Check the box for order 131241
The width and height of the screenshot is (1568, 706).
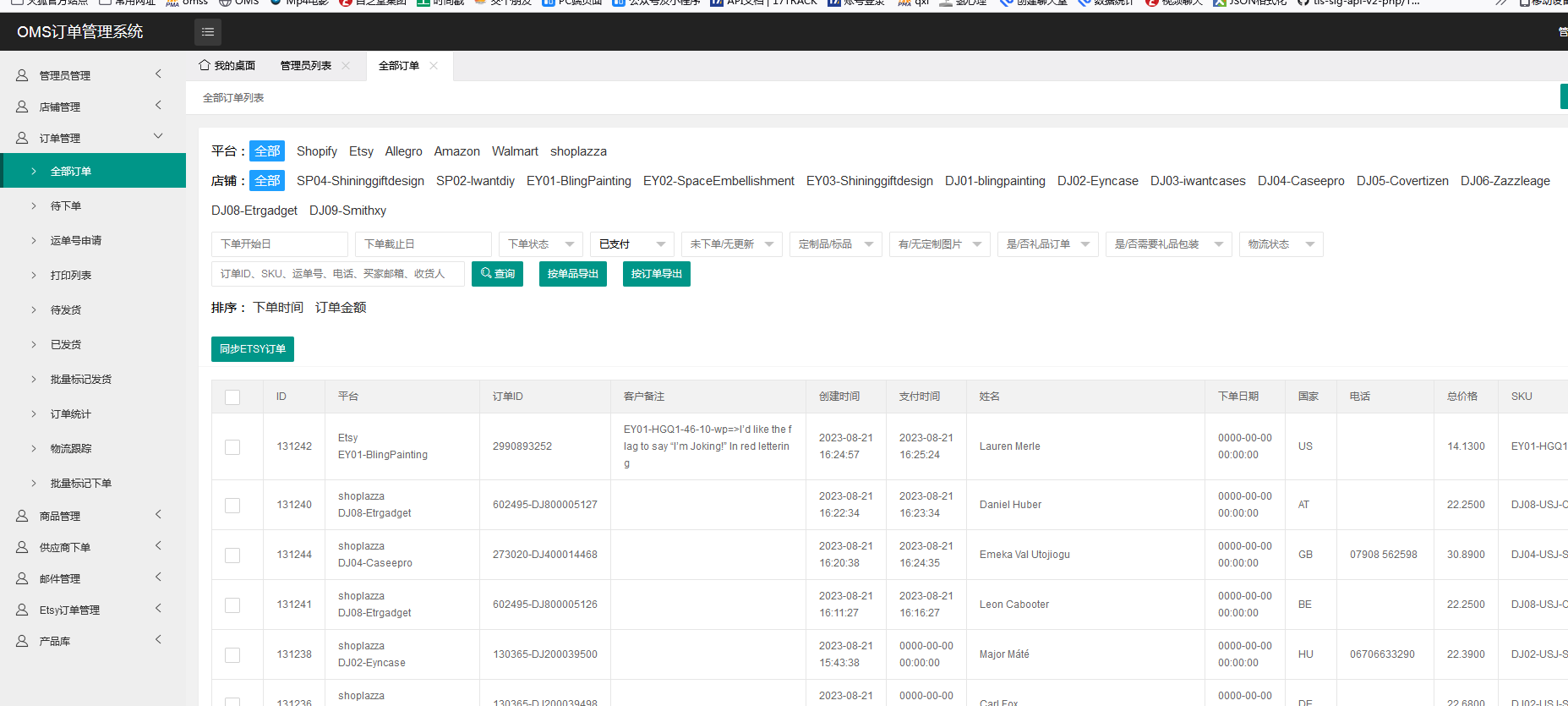tap(232, 605)
